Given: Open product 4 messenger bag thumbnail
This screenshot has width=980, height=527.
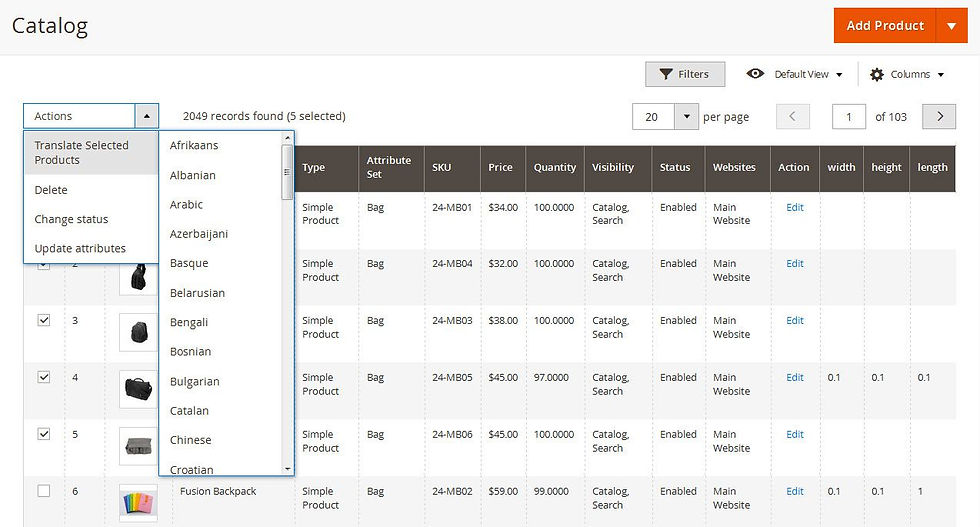Looking at the screenshot, I should point(138,389).
